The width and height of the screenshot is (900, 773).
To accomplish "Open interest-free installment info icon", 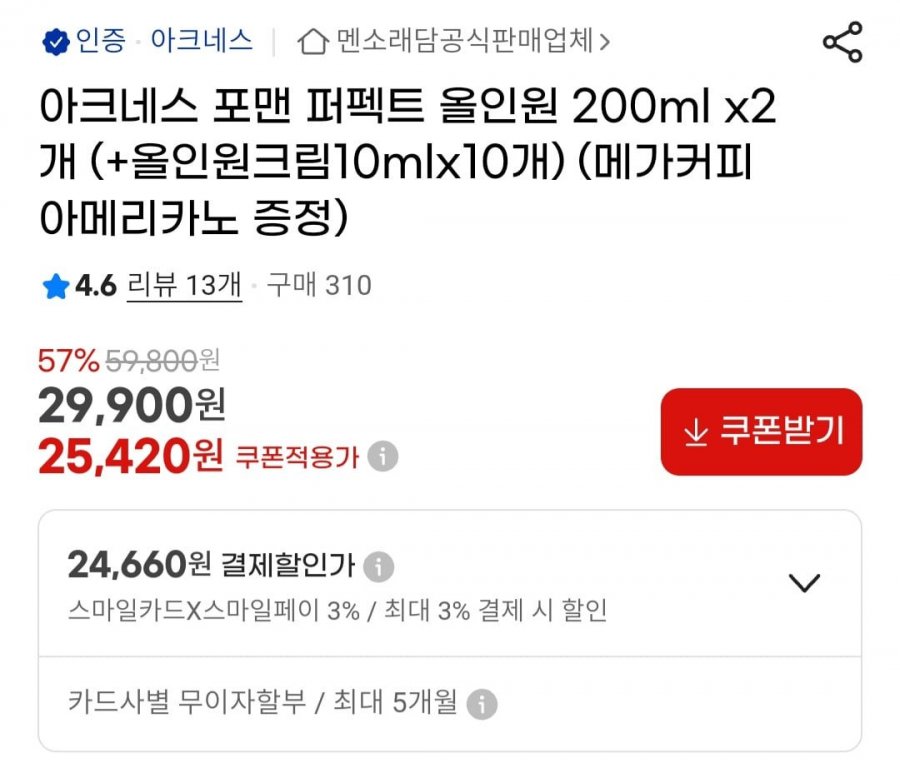I will 482,704.
